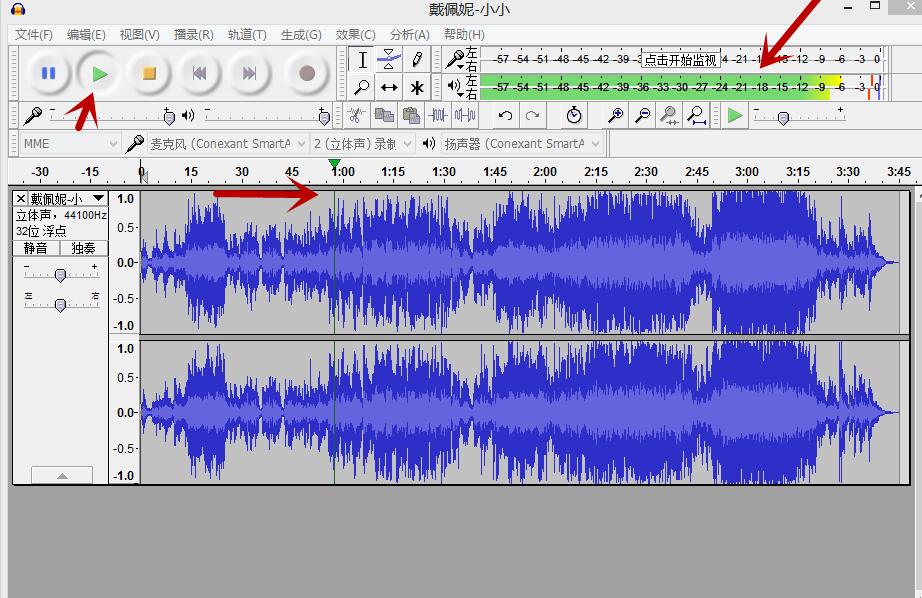
Task: Select the Envelope tool
Action: pyautogui.click(x=389, y=60)
